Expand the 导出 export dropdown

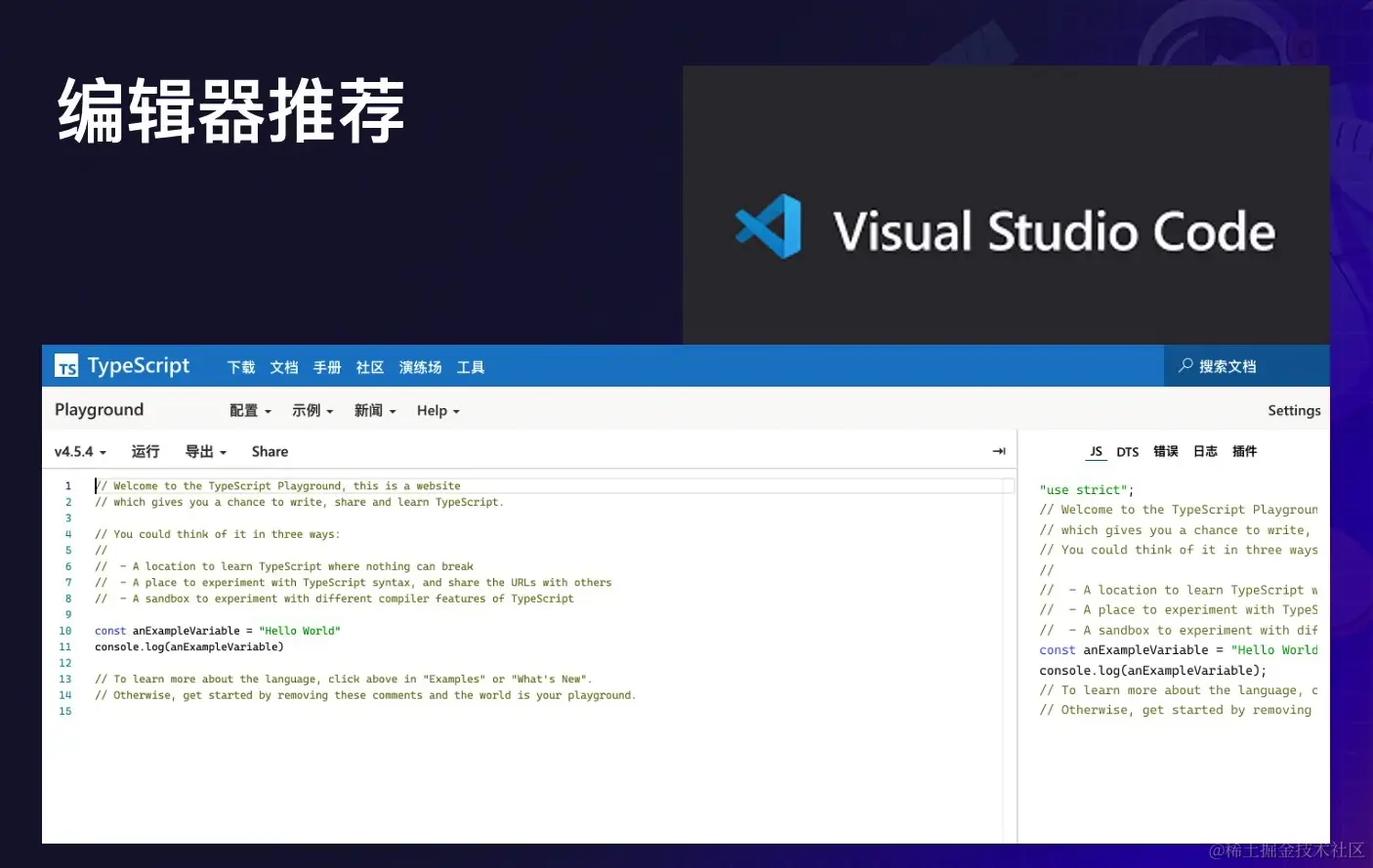click(x=206, y=451)
